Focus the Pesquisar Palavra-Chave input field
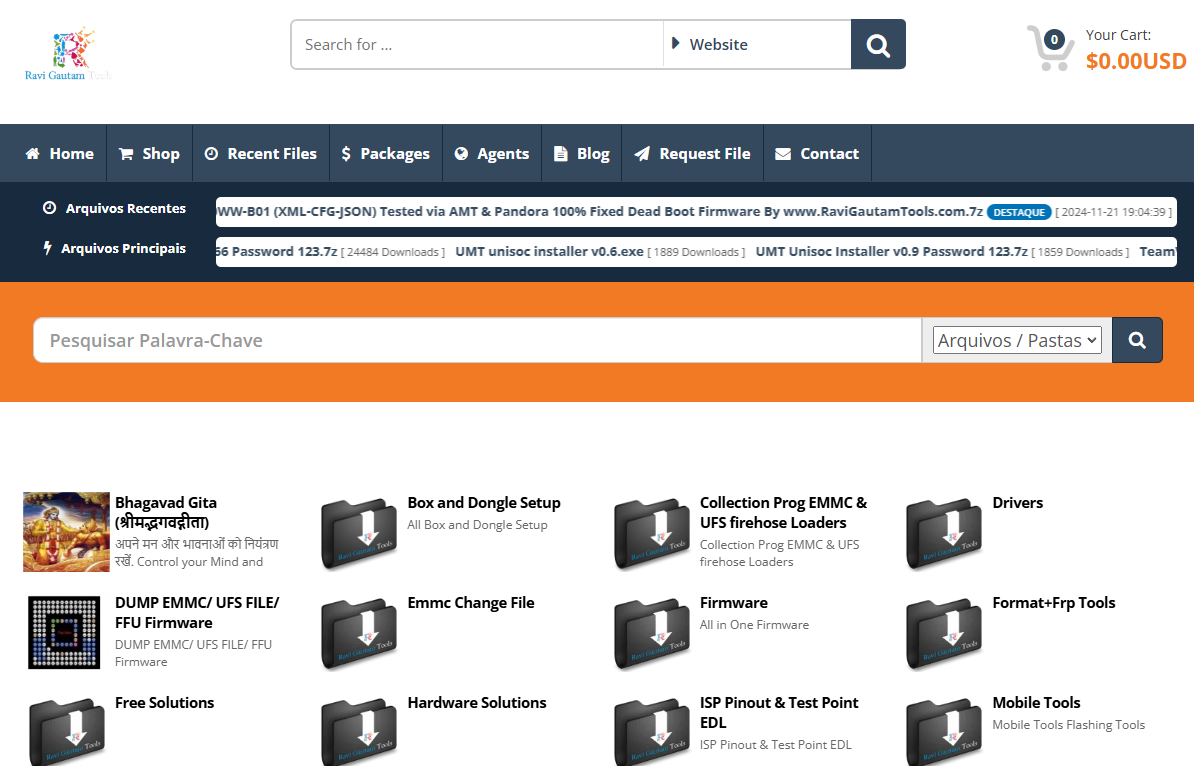Screen dimensions: 1194x766 [x=477, y=340]
